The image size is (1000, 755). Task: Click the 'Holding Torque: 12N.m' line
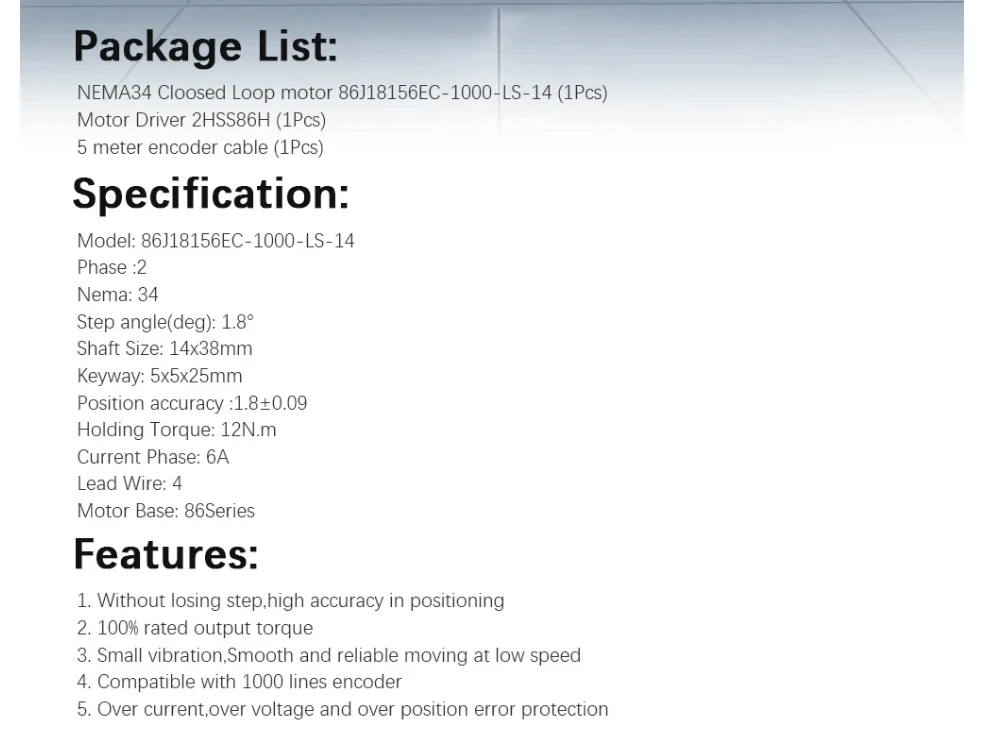coord(177,430)
